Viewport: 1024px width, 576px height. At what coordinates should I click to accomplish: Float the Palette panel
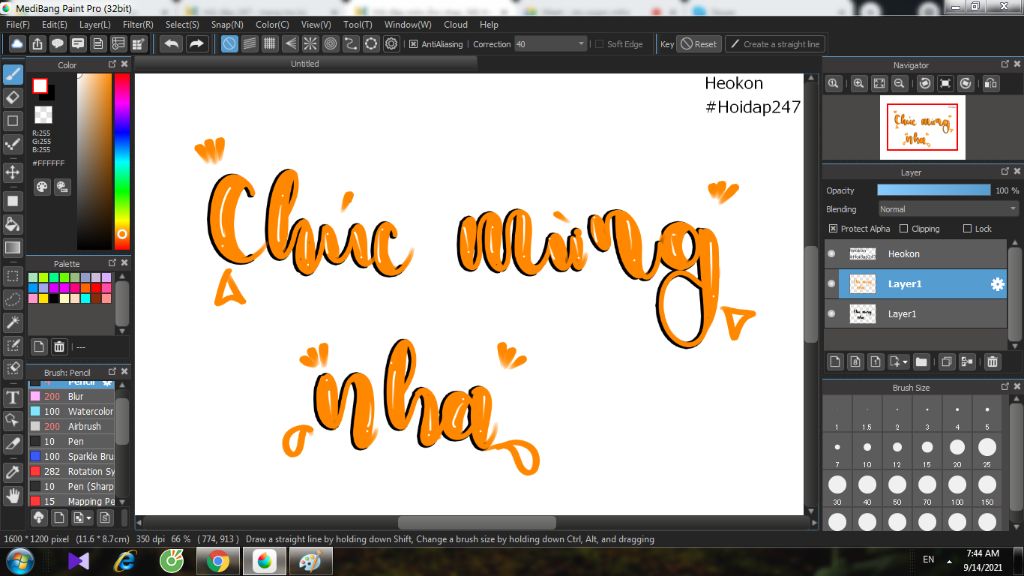click(112, 263)
